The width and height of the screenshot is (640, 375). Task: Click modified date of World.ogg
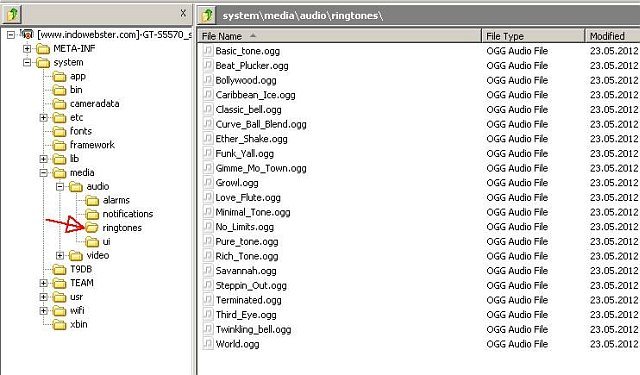[x=613, y=344]
